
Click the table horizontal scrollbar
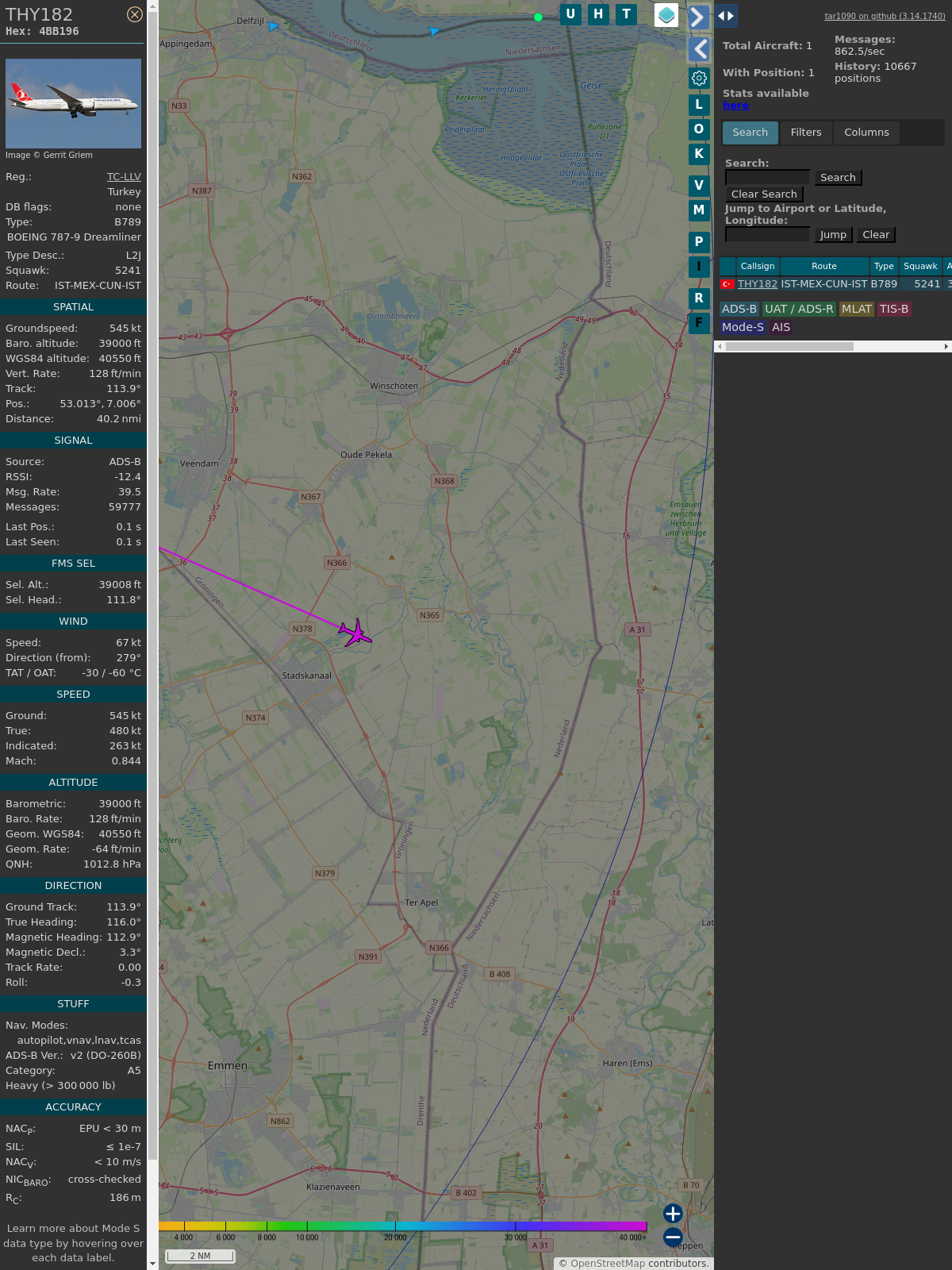coord(789,347)
